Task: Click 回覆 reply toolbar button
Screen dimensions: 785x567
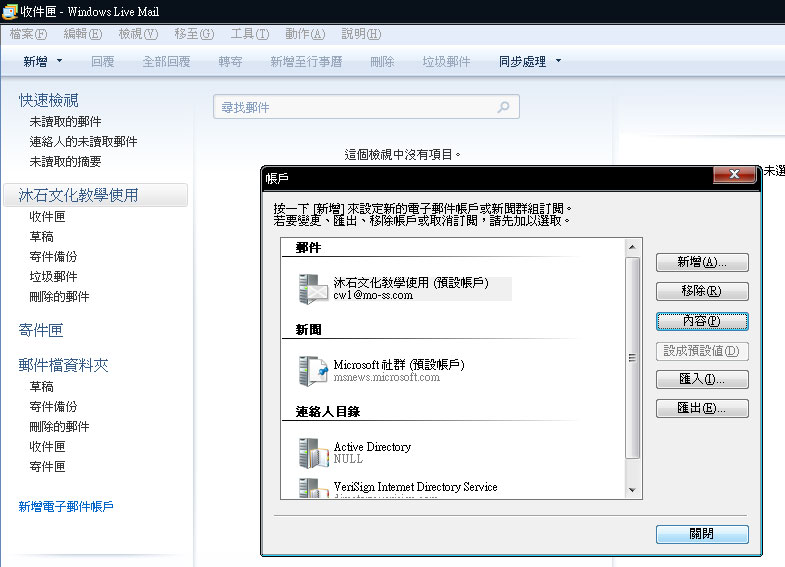Action: (x=103, y=62)
